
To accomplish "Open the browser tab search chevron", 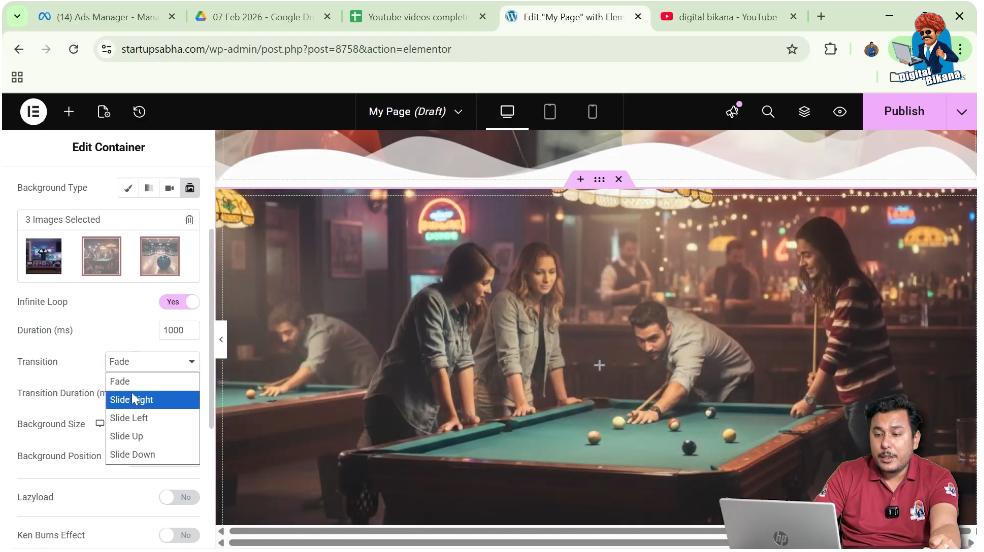I will [17, 16].
